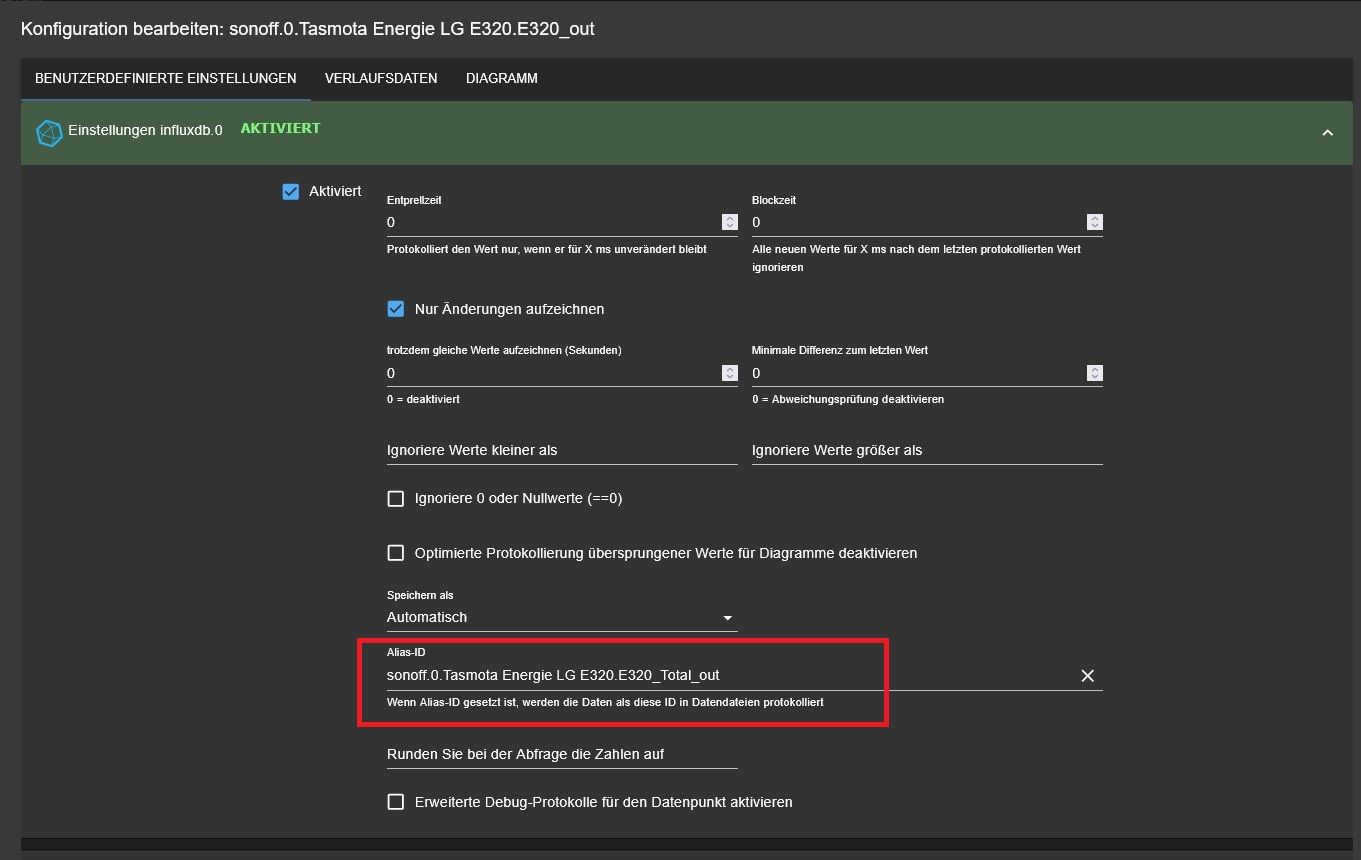Image resolution: width=1361 pixels, height=860 pixels.
Task: Switch to the Verlaufsdaten tab
Action: tap(381, 78)
